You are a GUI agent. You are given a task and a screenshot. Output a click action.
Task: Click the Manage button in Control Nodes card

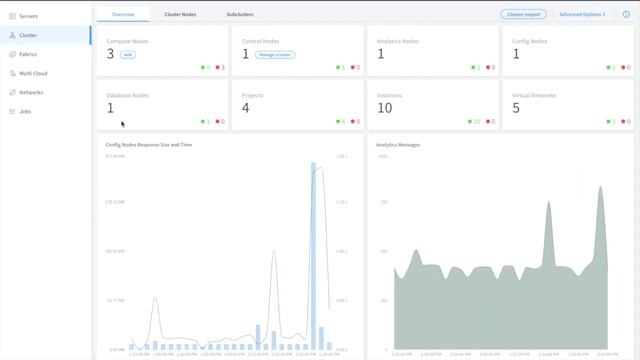pos(275,55)
